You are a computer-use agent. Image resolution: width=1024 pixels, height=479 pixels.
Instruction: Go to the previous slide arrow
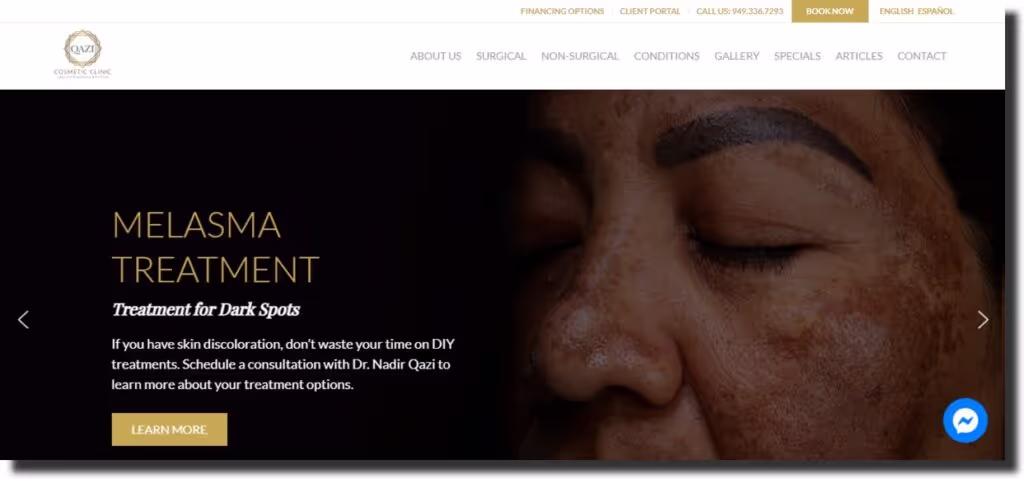click(24, 320)
